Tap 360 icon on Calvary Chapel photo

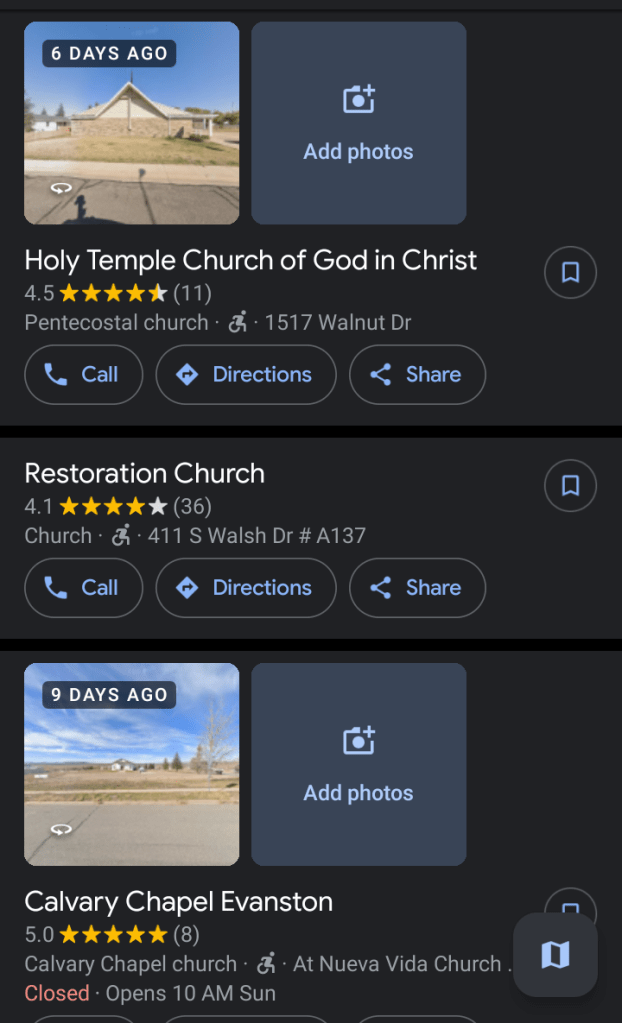tap(62, 829)
